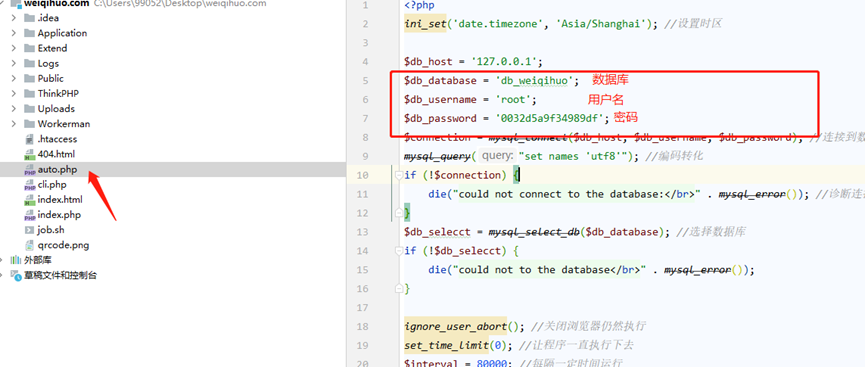The image size is (865, 367).
Task: Select the Logs folder icon
Action: click(29, 63)
